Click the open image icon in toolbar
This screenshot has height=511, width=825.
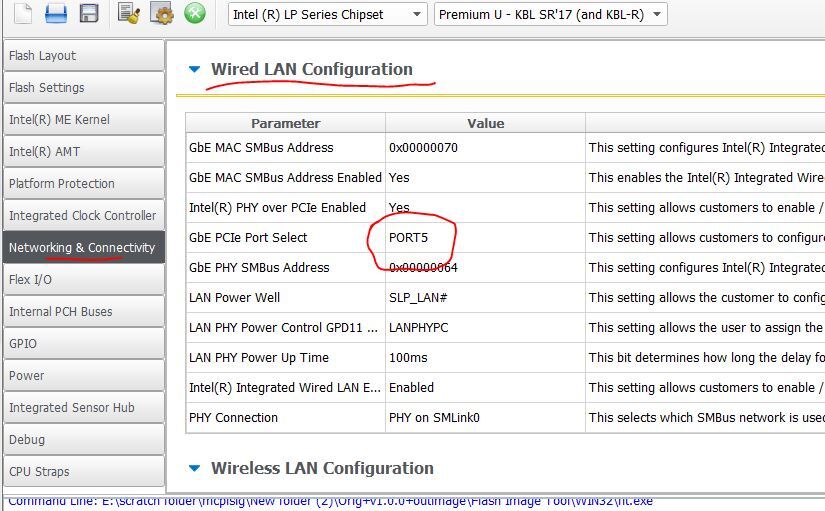click(56, 13)
